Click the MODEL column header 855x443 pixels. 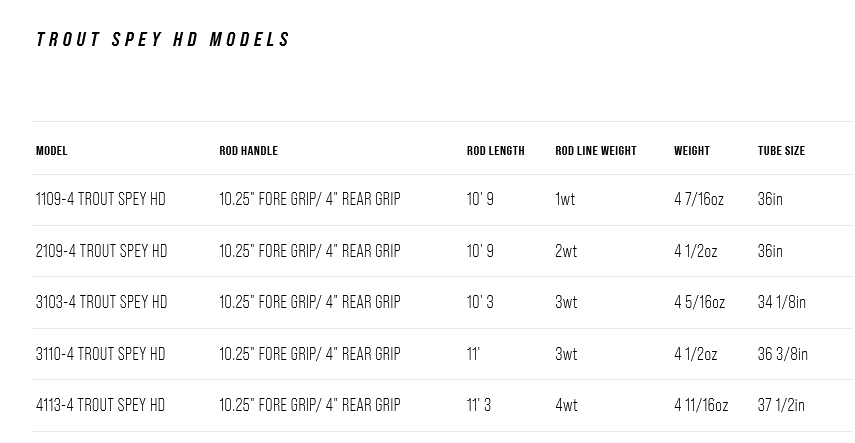pyautogui.click(x=52, y=151)
